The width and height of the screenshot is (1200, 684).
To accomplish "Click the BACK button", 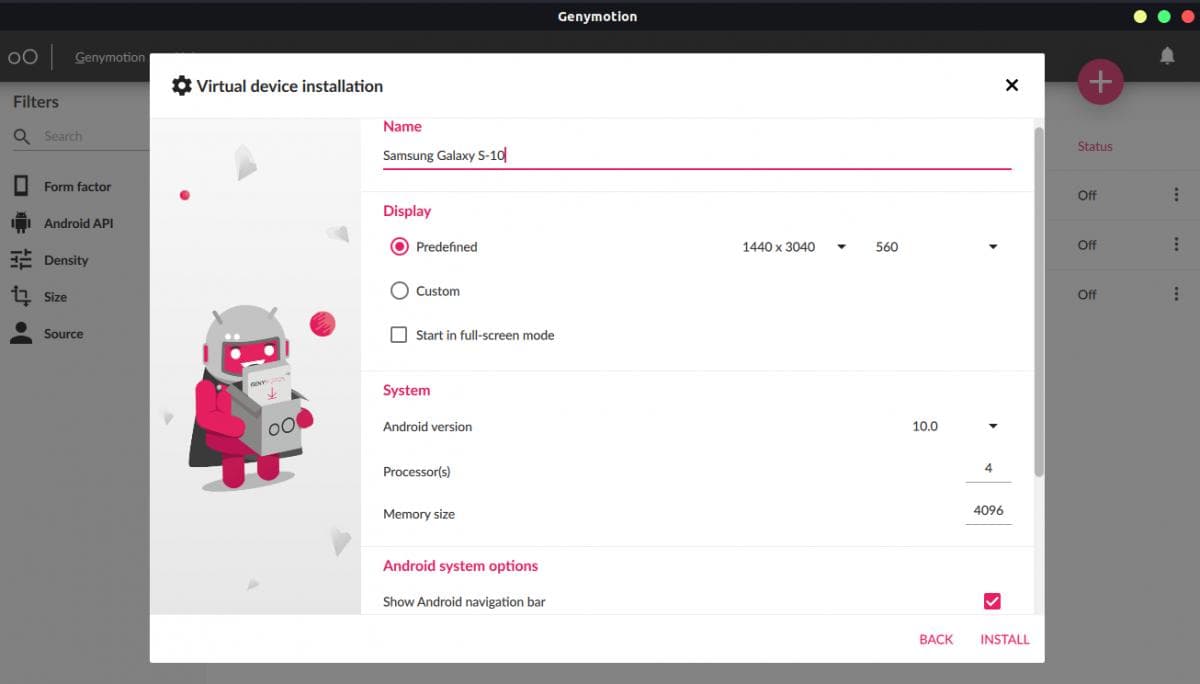I will [936, 639].
